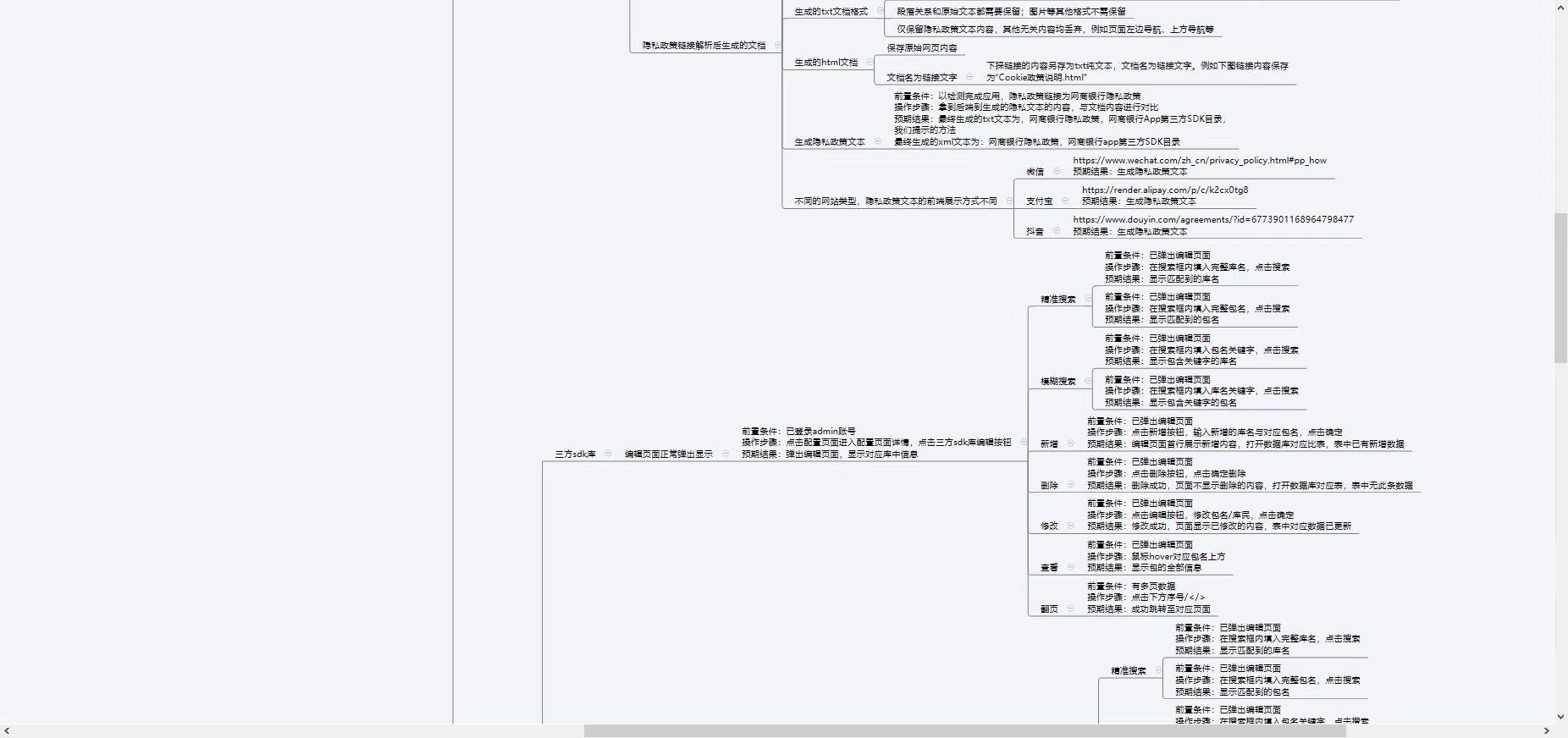This screenshot has height=738, width=1568.
Task: Click the render.alipay.com URL text
Action: tap(1165, 190)
